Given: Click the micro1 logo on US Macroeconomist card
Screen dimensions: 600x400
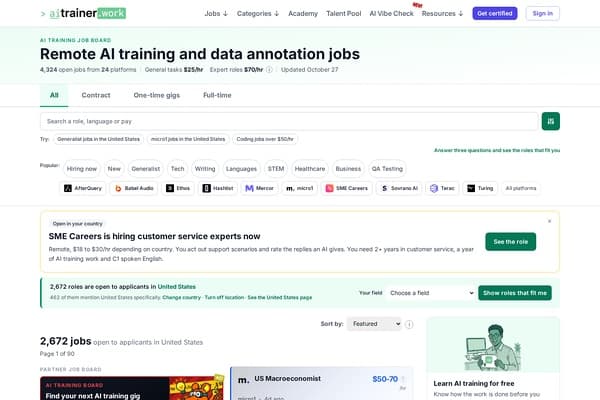Looking at the screenshot, I should (x=243, y=380).
